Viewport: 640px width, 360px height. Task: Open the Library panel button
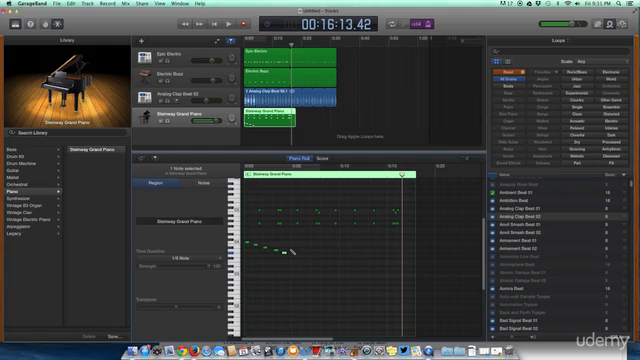[x=16, y=24]
